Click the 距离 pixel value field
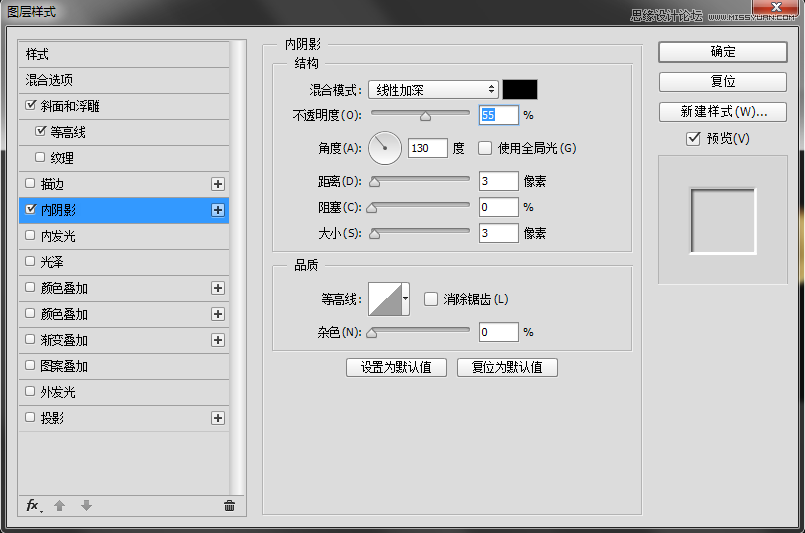The height and width of the screenshot is (533, 805). [499, 181]
